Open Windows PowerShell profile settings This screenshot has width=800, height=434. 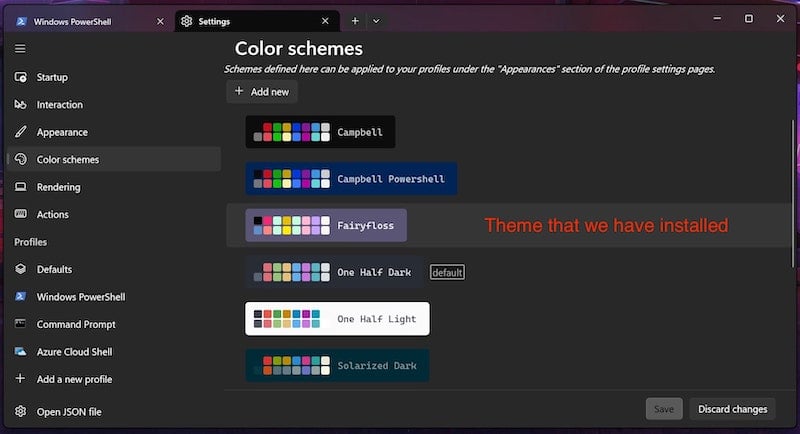pos(114,297)
